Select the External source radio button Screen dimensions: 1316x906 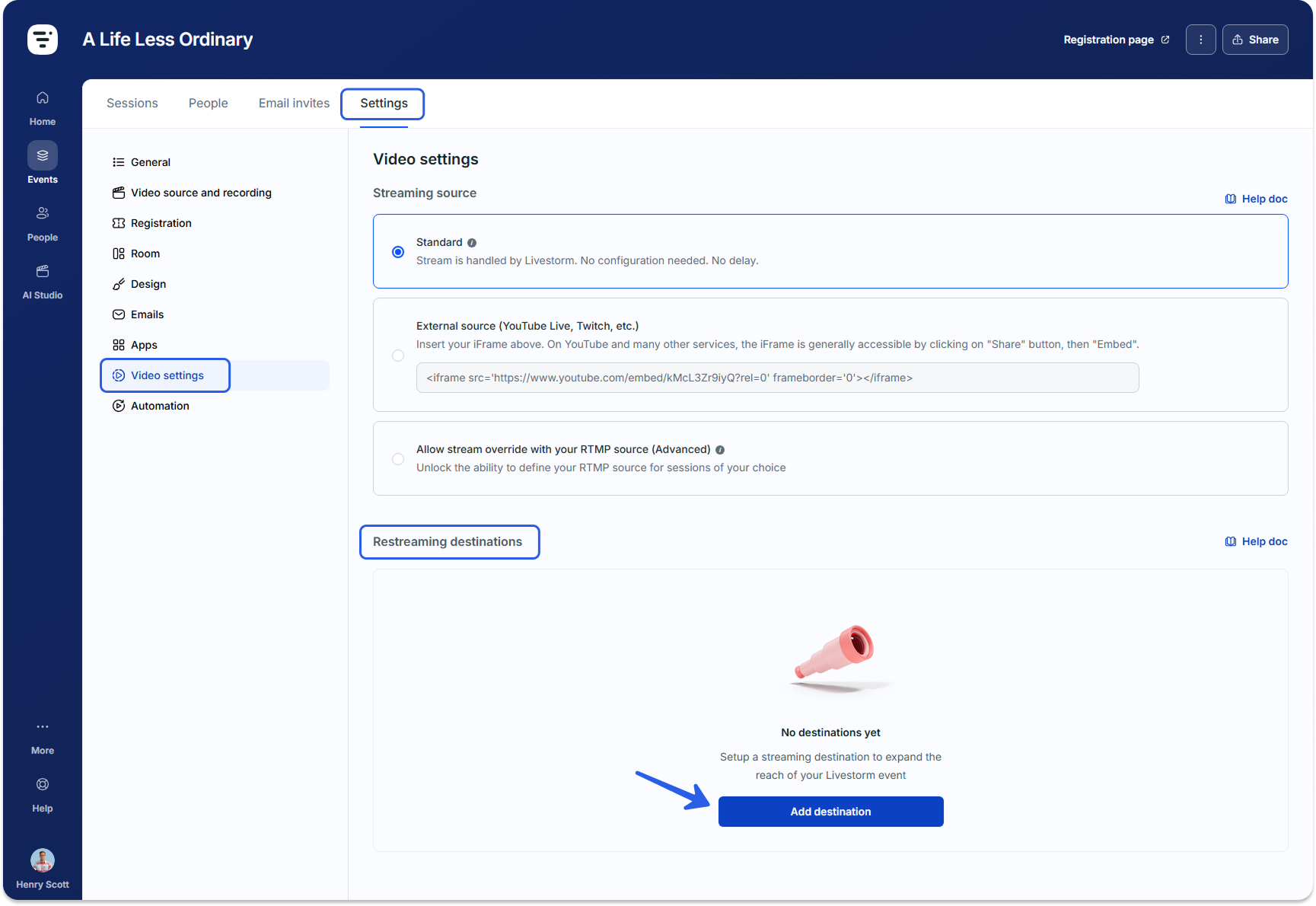[398, 356]
